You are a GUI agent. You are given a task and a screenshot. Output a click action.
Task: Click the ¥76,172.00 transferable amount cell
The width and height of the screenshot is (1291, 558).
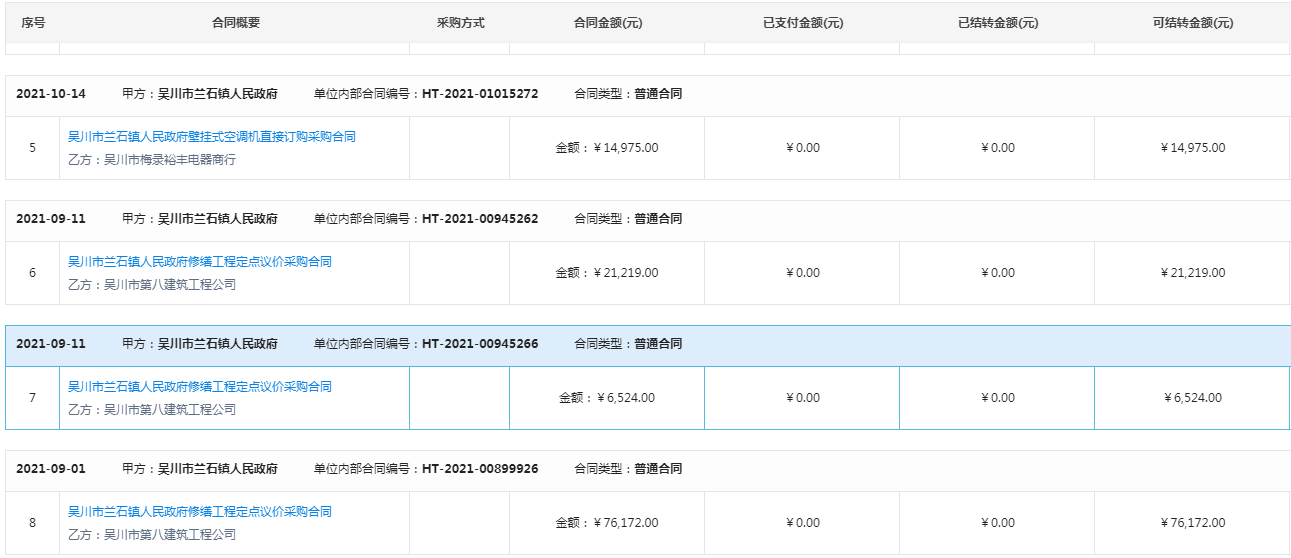pyautogui.click(x=1192, y=523)
